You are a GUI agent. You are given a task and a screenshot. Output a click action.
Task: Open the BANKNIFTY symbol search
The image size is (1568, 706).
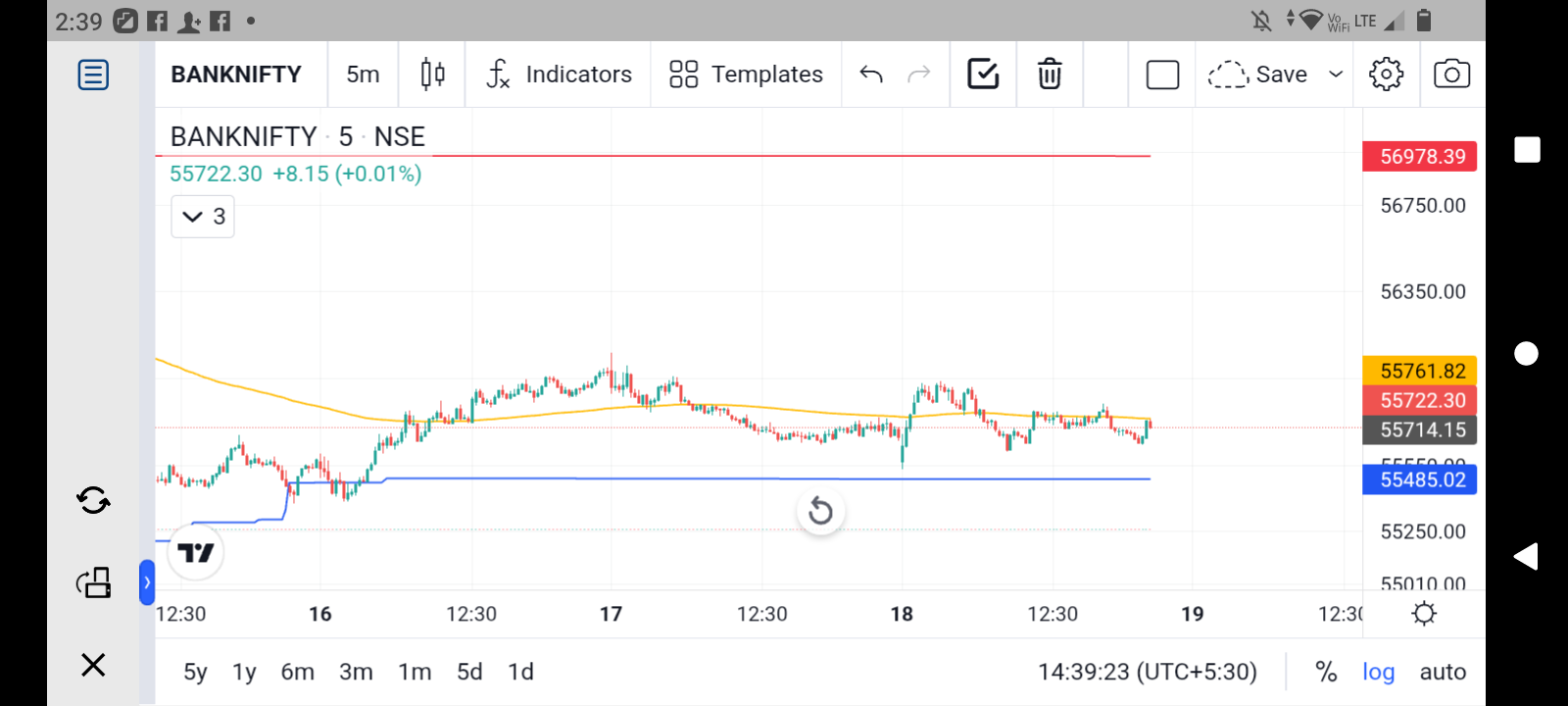click(x=236, y=75)
